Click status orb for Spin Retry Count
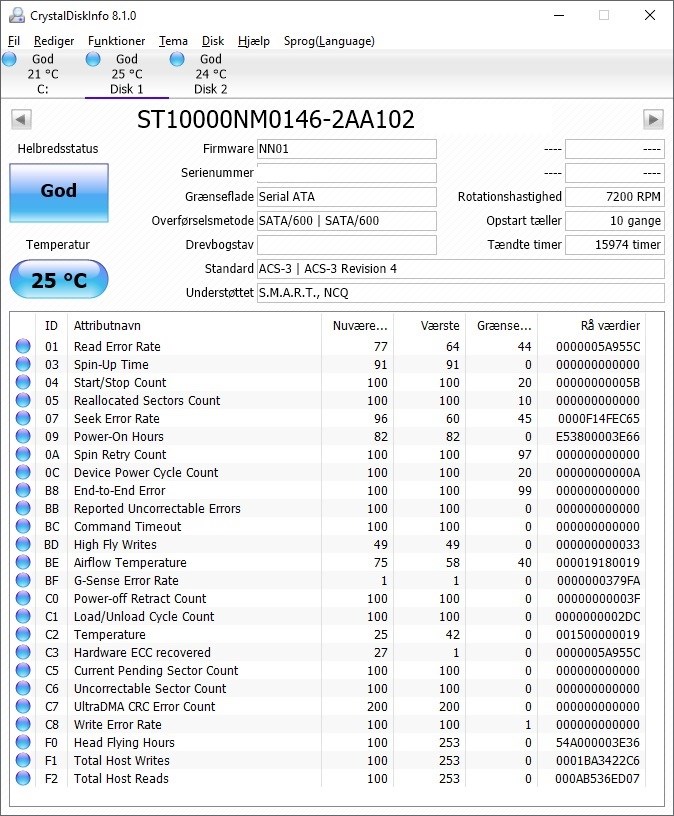This screenshot has height=816, width=674. pos(23,454)
